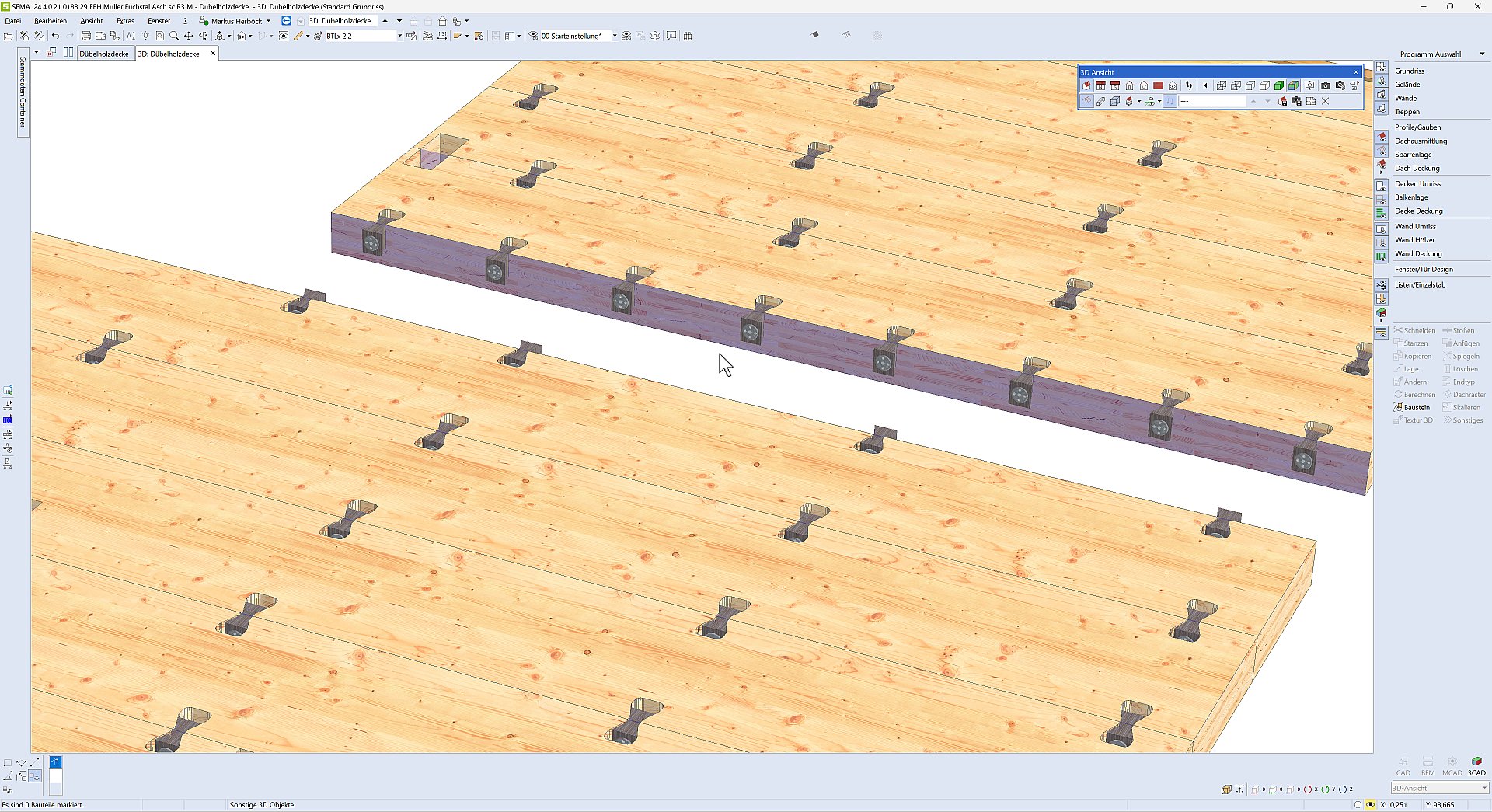The height and width of the screenshot is (812, 1492).
Task: Click the Baustein command
Action: [x=1416, y=407]
